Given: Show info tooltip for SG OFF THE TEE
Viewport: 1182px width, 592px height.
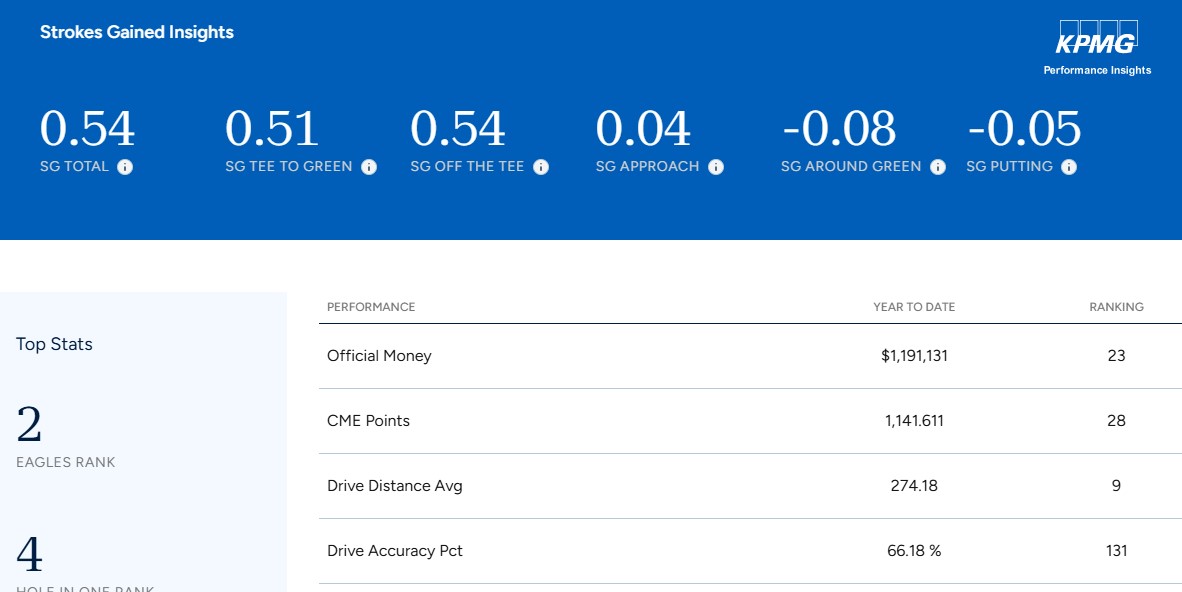Looking at the screenshot, I should pos(541,167).
